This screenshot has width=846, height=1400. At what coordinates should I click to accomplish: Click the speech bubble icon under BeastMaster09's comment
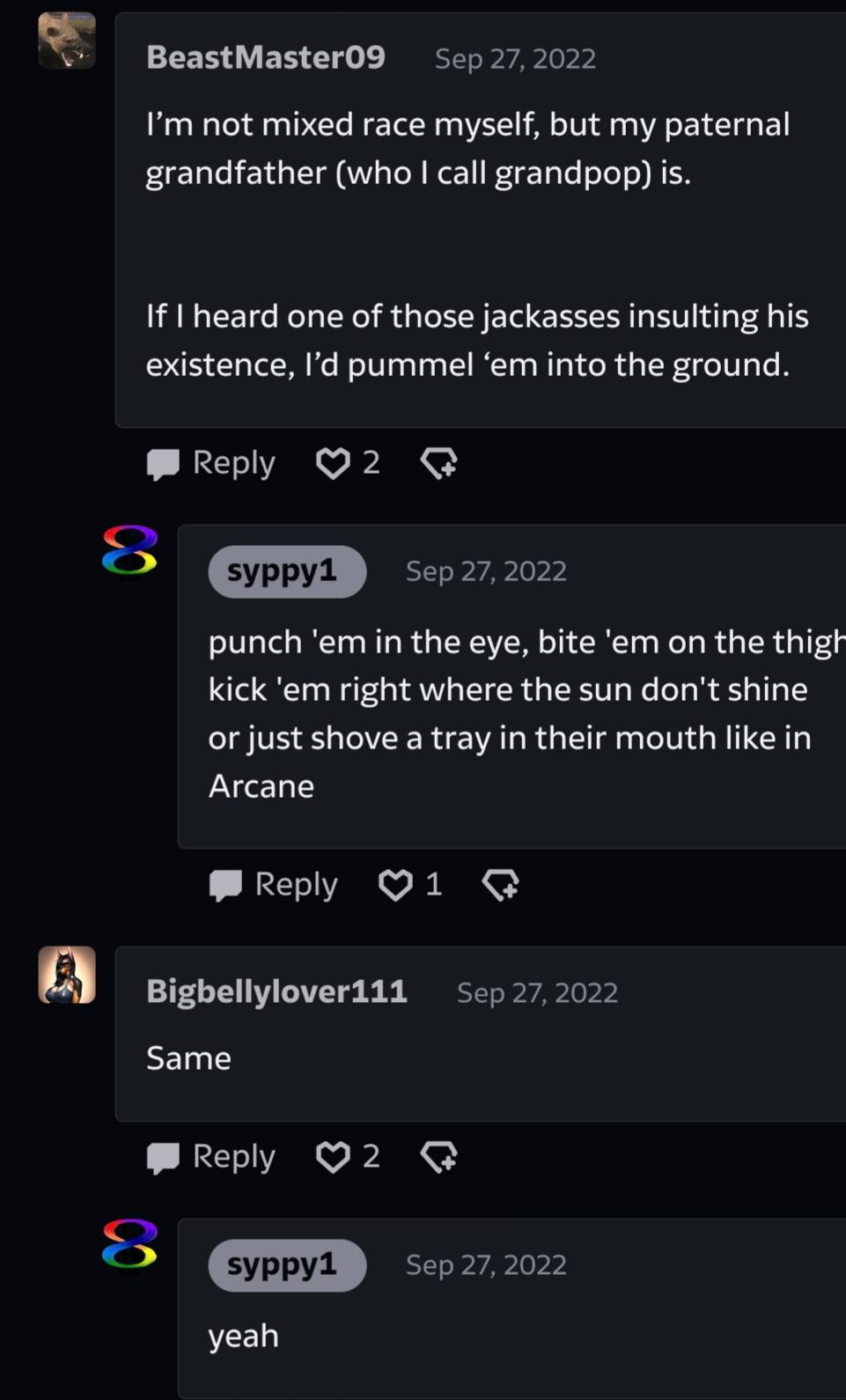click(x=163, y=464)
